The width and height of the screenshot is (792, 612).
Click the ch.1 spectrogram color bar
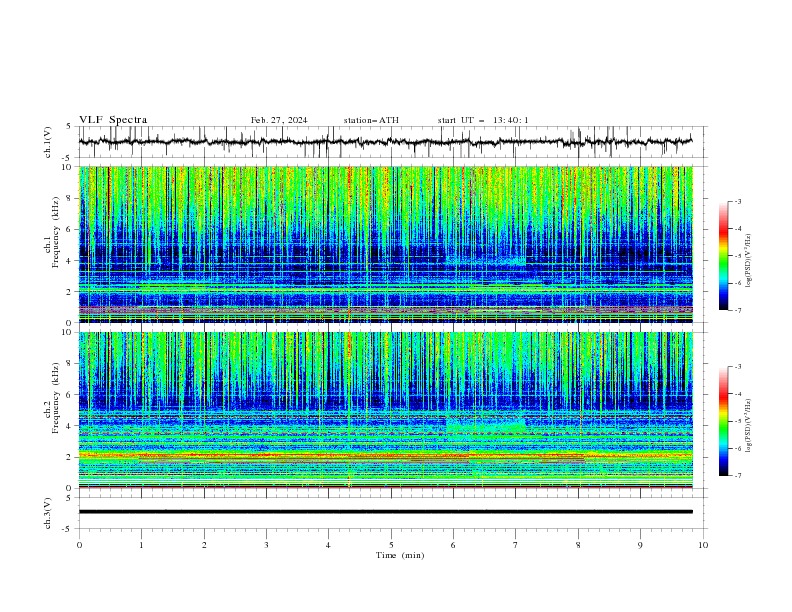pos(723,255)
